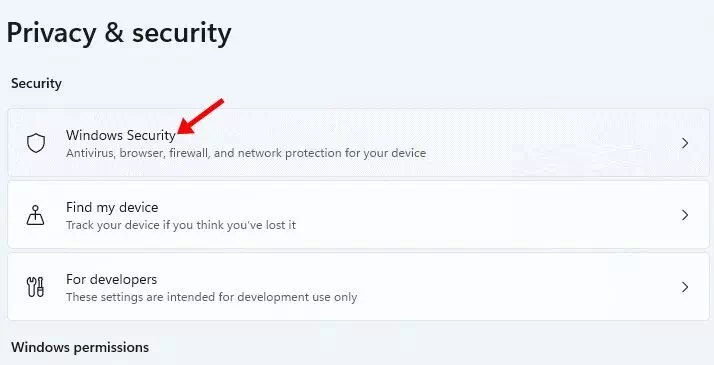Click the Antivirus, browser, firewall description text
The width and height of the screenshot is (714, 365).
coord(246,153)
